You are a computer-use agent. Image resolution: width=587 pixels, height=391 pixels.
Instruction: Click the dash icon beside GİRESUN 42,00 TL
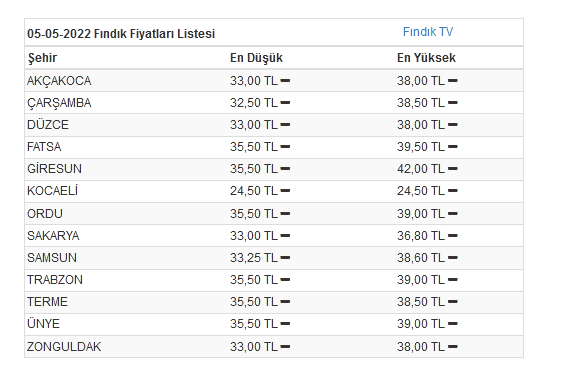coord(453,169)
